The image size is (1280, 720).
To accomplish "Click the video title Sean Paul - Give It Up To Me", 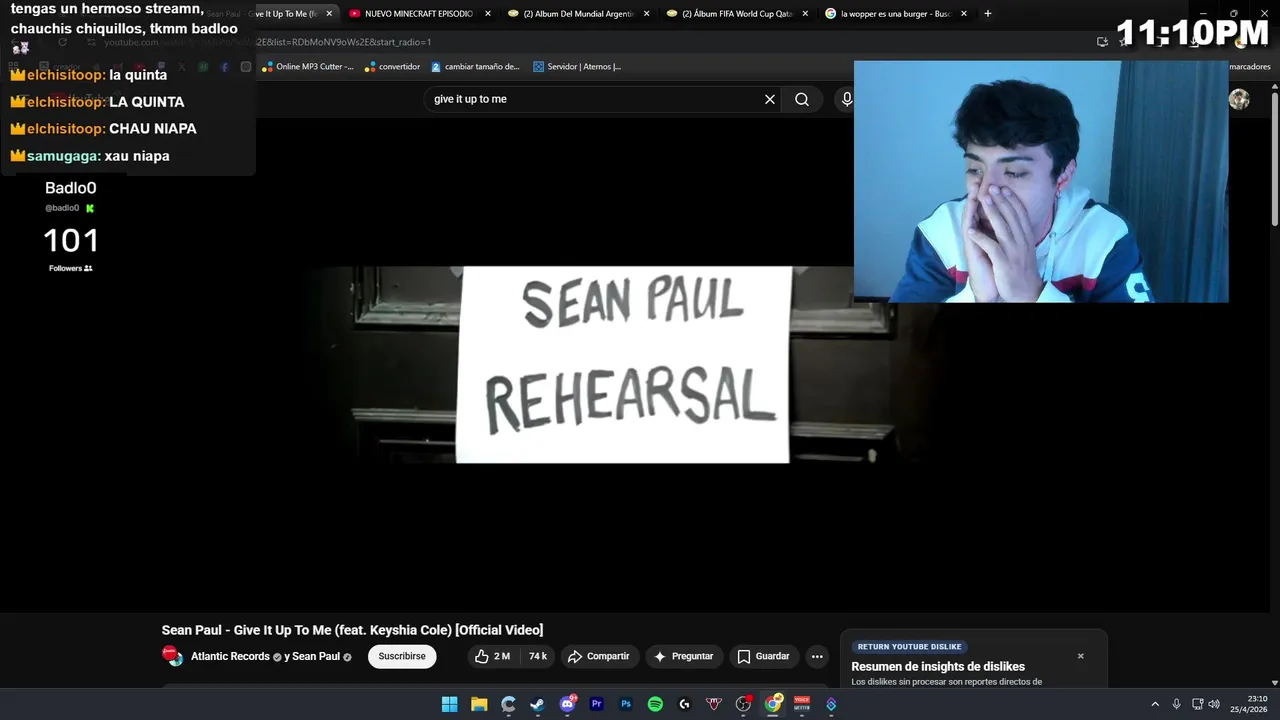I will [352, 630].
